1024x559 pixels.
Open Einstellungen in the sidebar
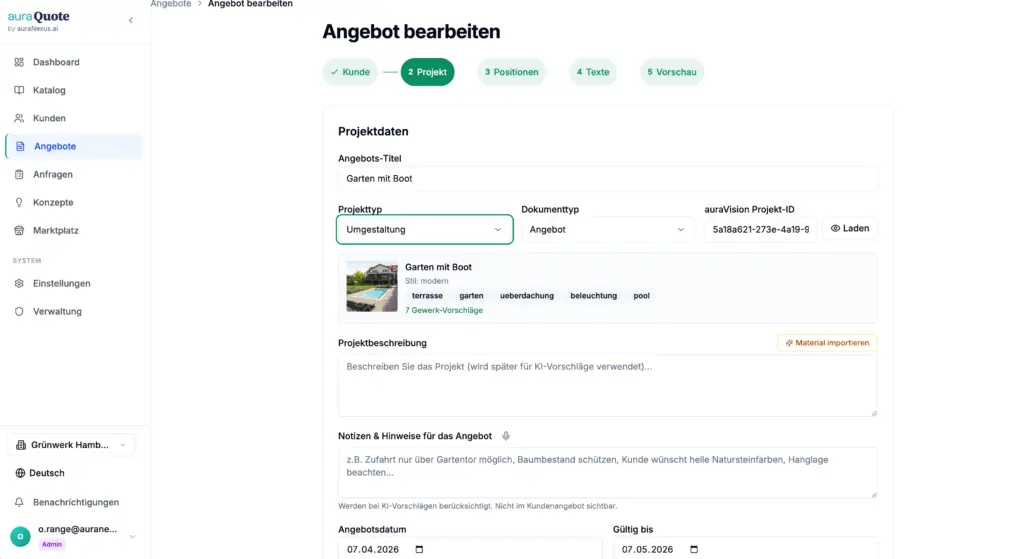click(73, 283)
